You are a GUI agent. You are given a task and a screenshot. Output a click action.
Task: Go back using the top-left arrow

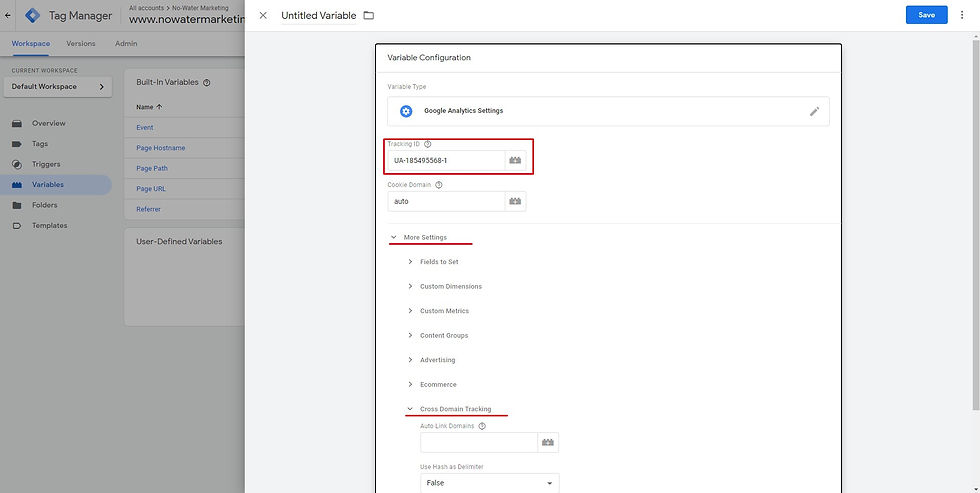[x=8, y=15]
